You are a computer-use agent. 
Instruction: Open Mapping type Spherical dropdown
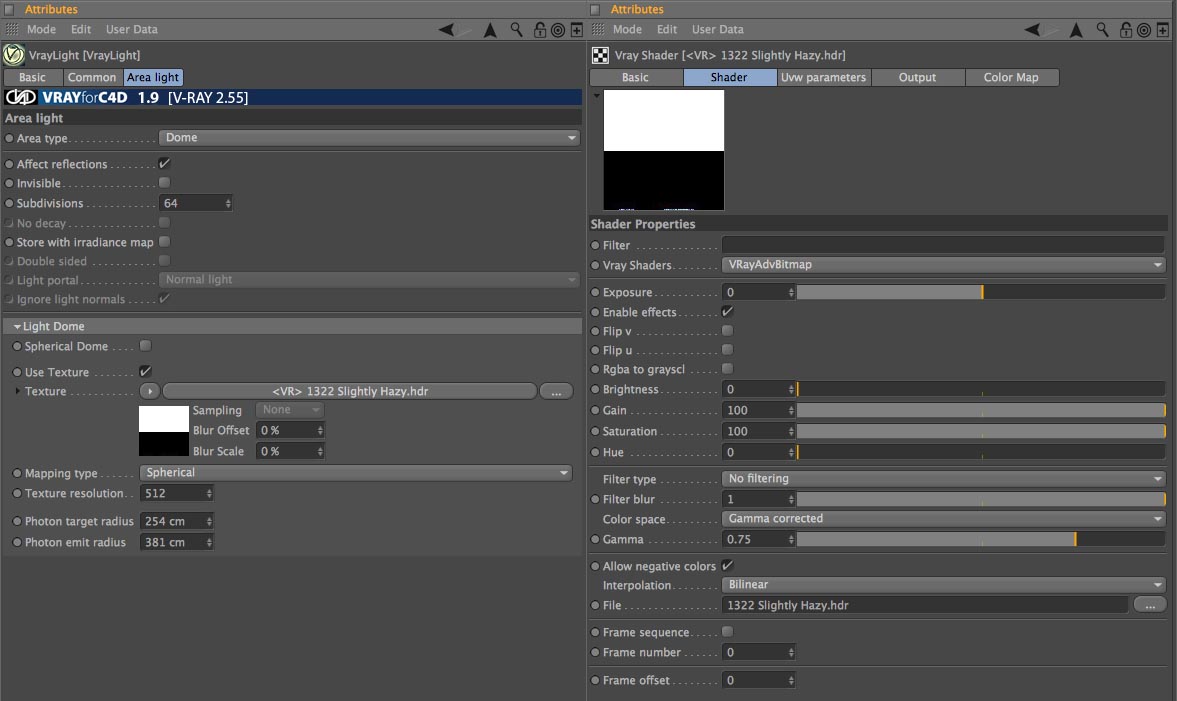pyautogui.click(x=356, y=473)
